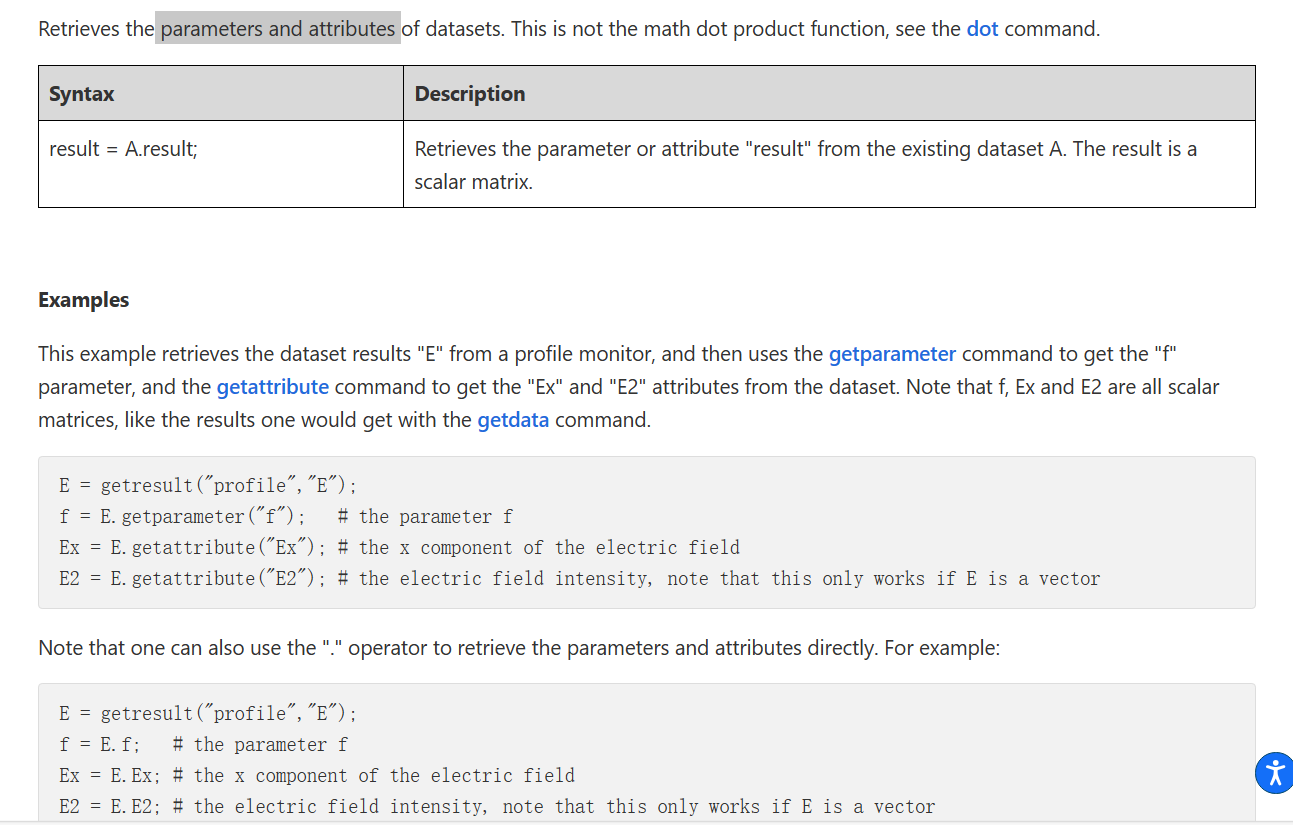The width and height of the screenshot is (1293, 825).
Task: Click the code line 'E2 = E.getattribute("E2");'
Action: point(192,579)
